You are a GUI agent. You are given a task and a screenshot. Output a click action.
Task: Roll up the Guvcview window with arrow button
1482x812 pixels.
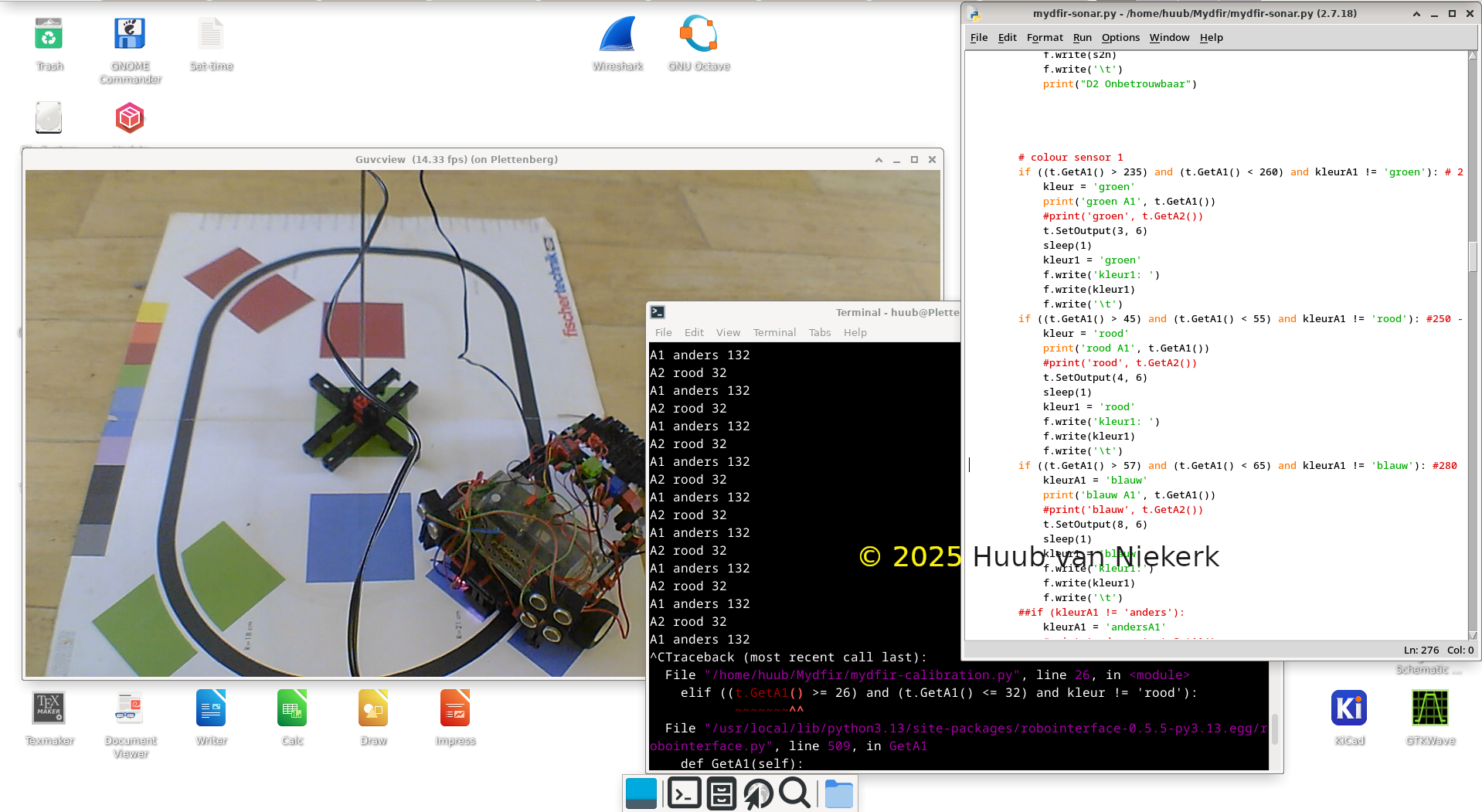click(879, 160)
